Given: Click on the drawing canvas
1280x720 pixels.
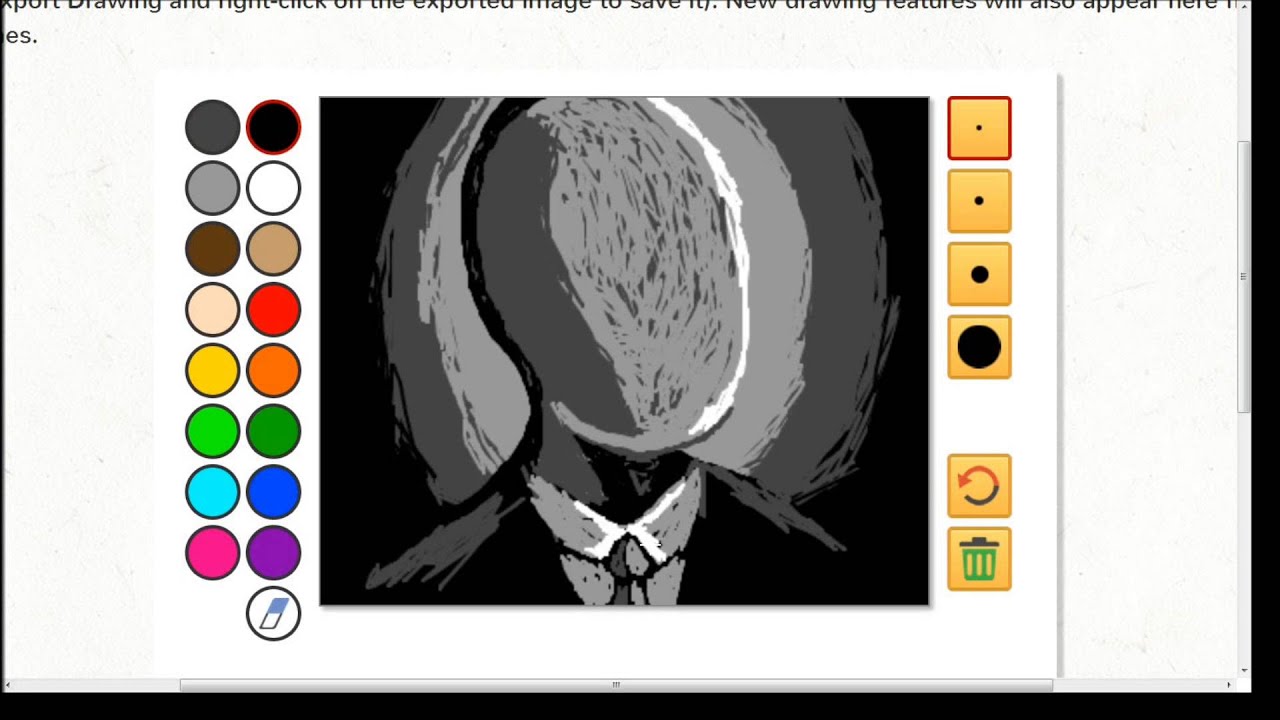Looking at the screenshot, I should [624, 351].
